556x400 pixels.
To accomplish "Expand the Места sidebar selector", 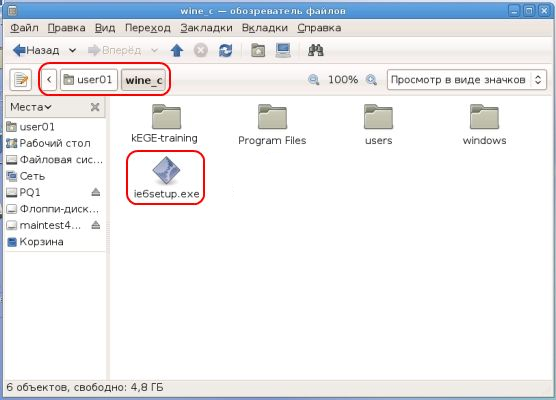I will click(x=31, y=107).
